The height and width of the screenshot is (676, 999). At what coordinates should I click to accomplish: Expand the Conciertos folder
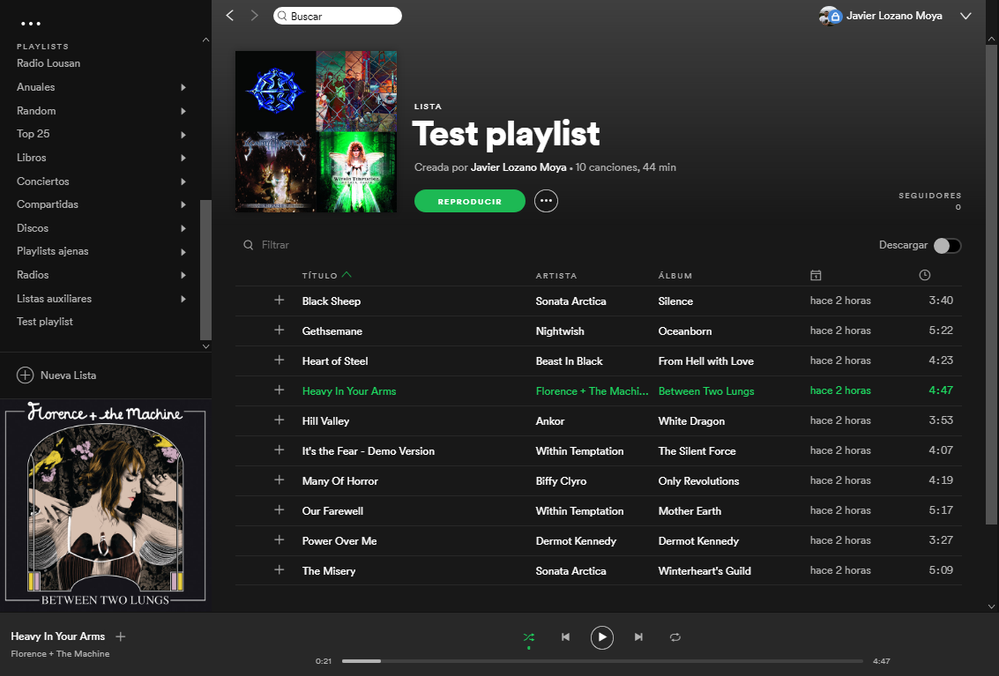coord(183,181)
